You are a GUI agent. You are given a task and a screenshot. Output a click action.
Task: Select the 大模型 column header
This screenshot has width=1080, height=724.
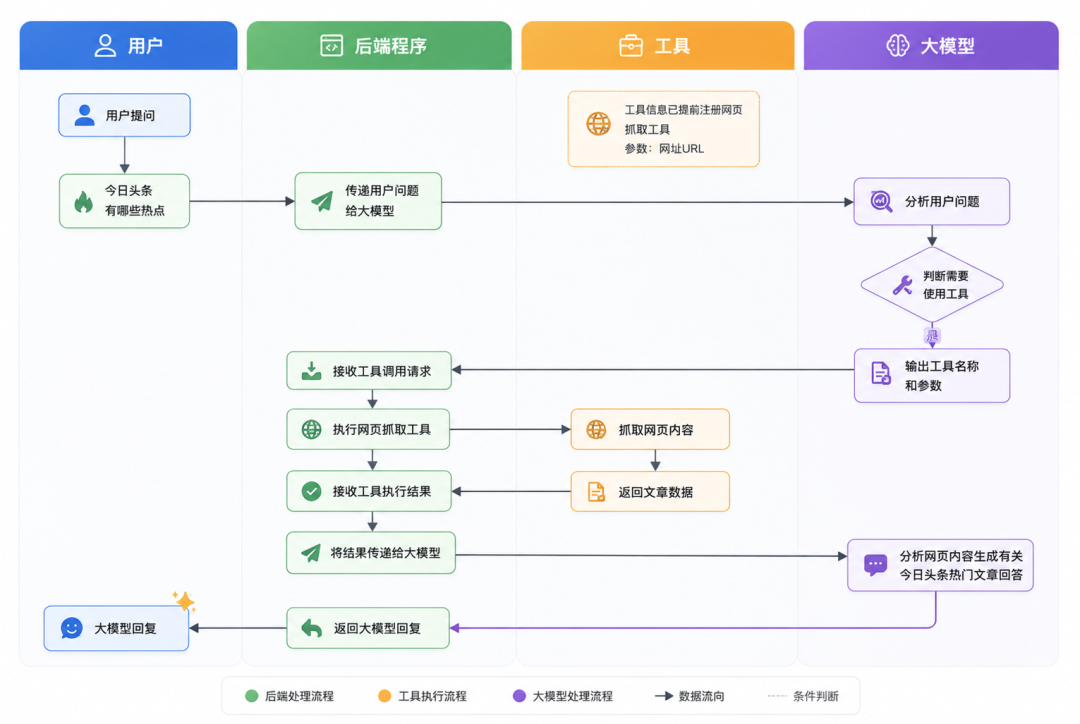point(931,45)
